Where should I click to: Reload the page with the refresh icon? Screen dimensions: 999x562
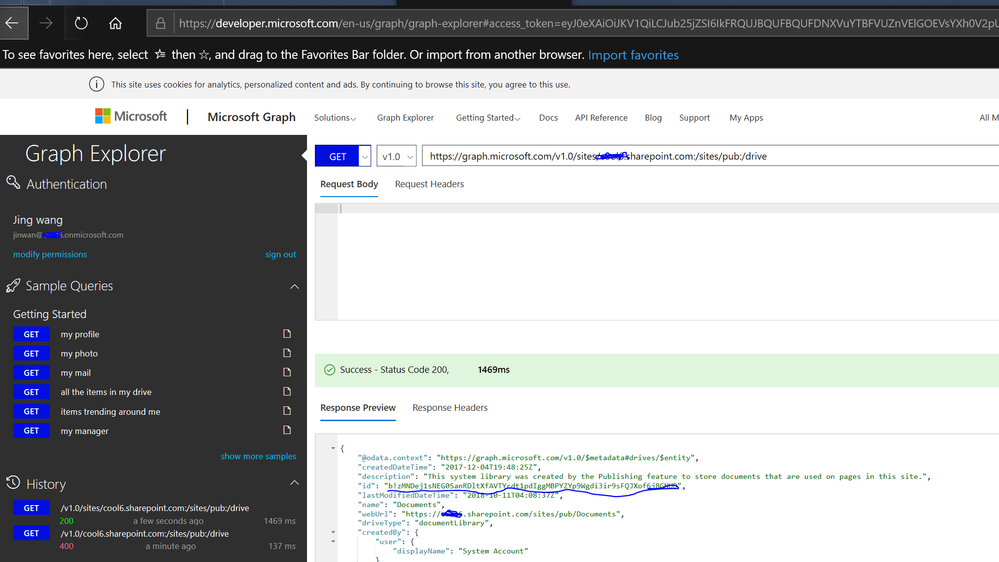click(81, 24)
